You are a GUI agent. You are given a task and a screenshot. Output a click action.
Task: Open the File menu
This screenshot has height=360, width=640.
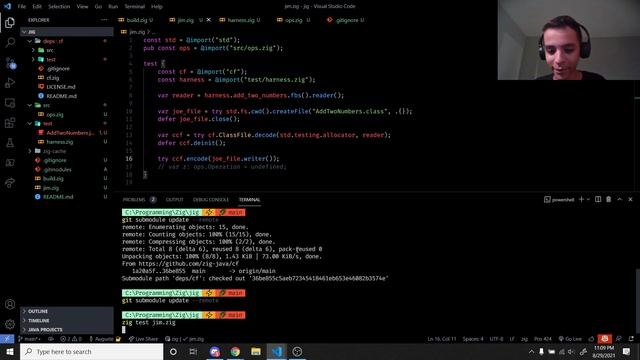[22, 6]
